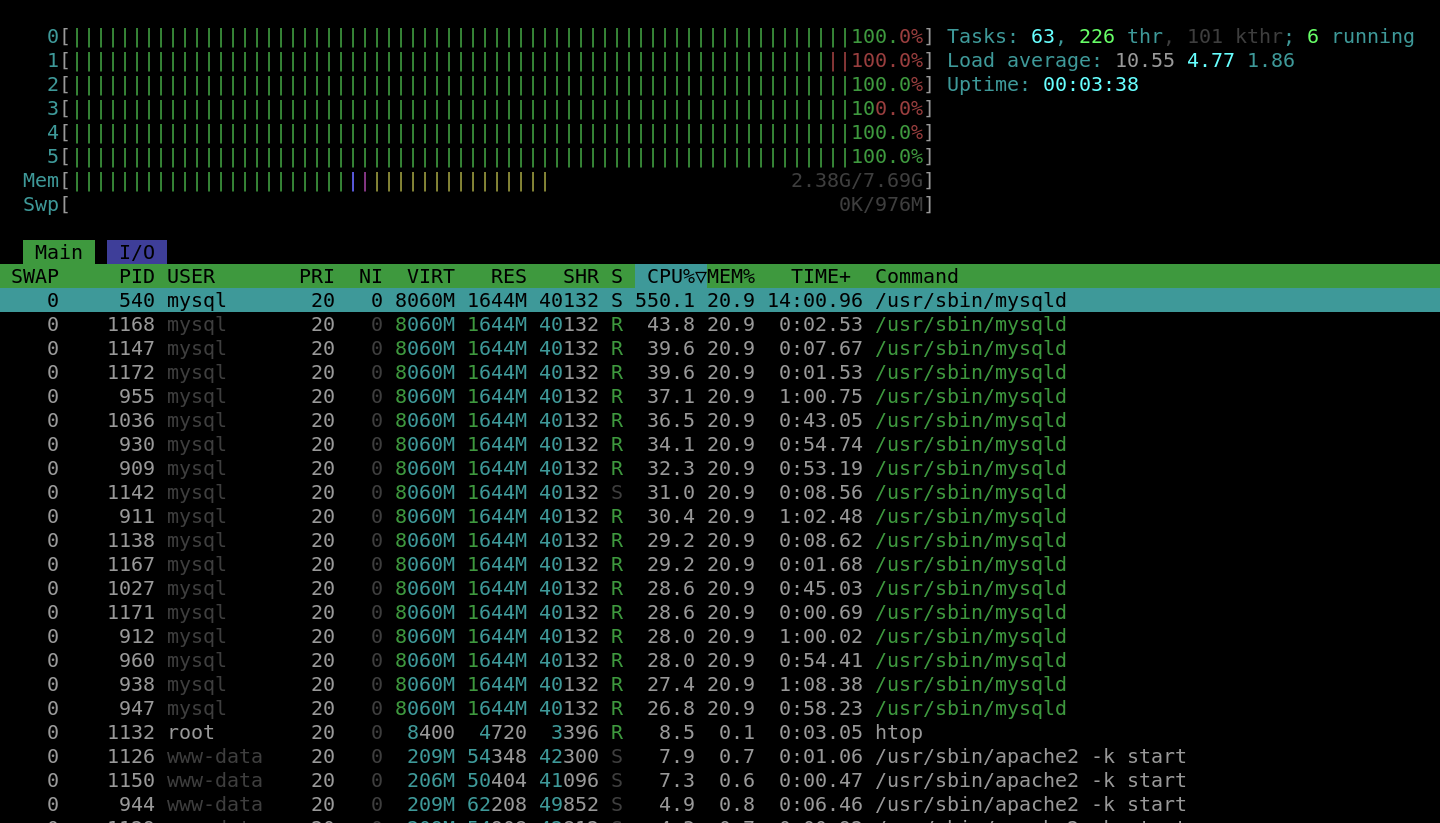Select mysqld process row PID 1147

tap(720, 348)
